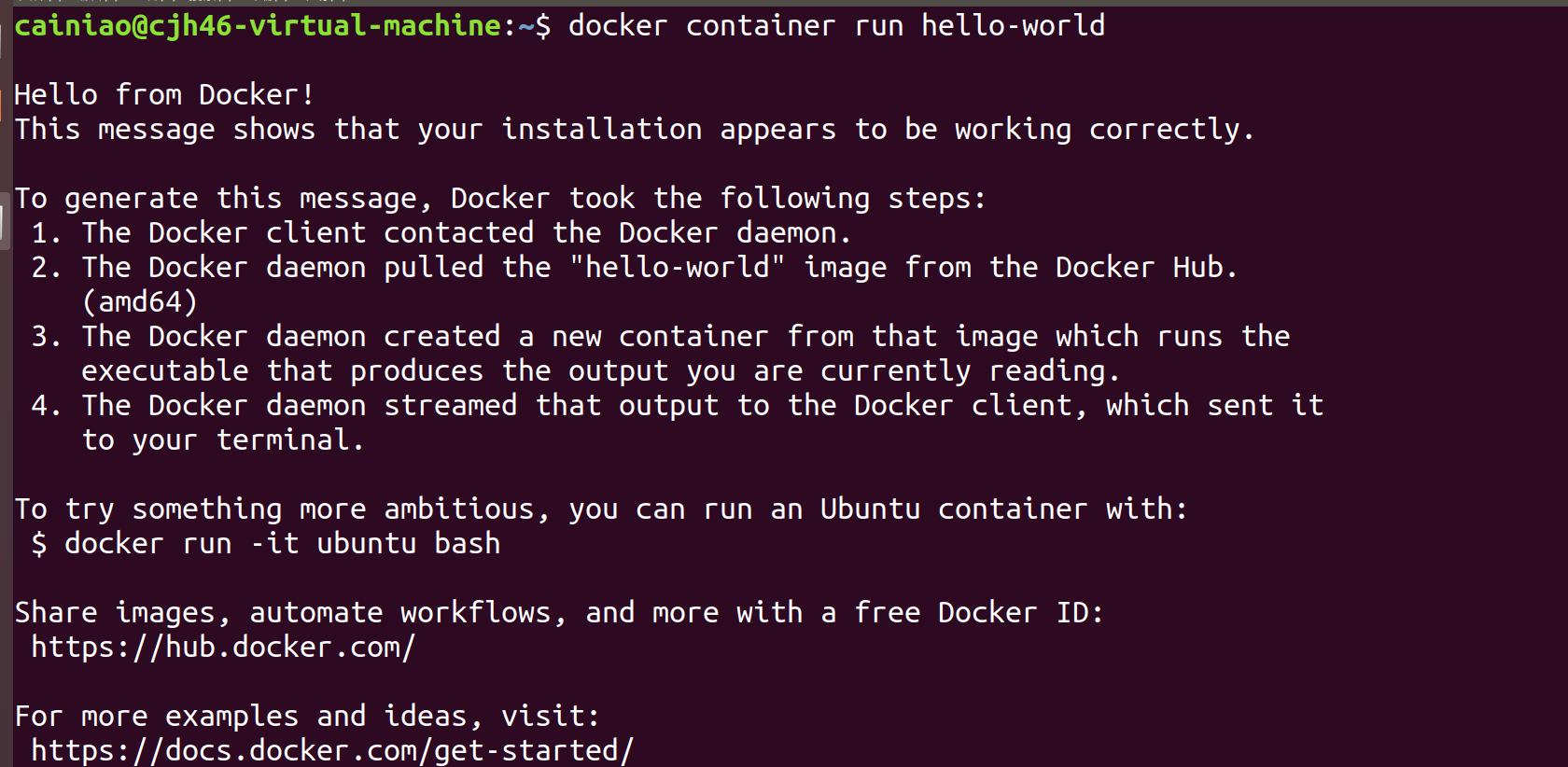1568x767 pixels.
Task: Click the prompt cainiao@cjh46-virtual-machine
Action: (x=259, y=26)
